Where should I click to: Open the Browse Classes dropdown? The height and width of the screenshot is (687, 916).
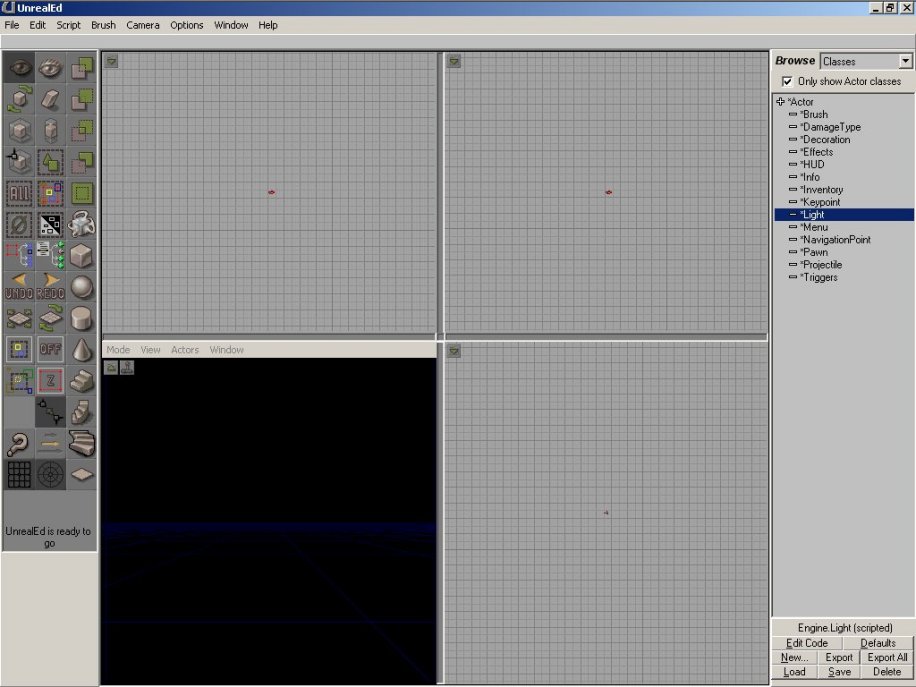(905, 61)
